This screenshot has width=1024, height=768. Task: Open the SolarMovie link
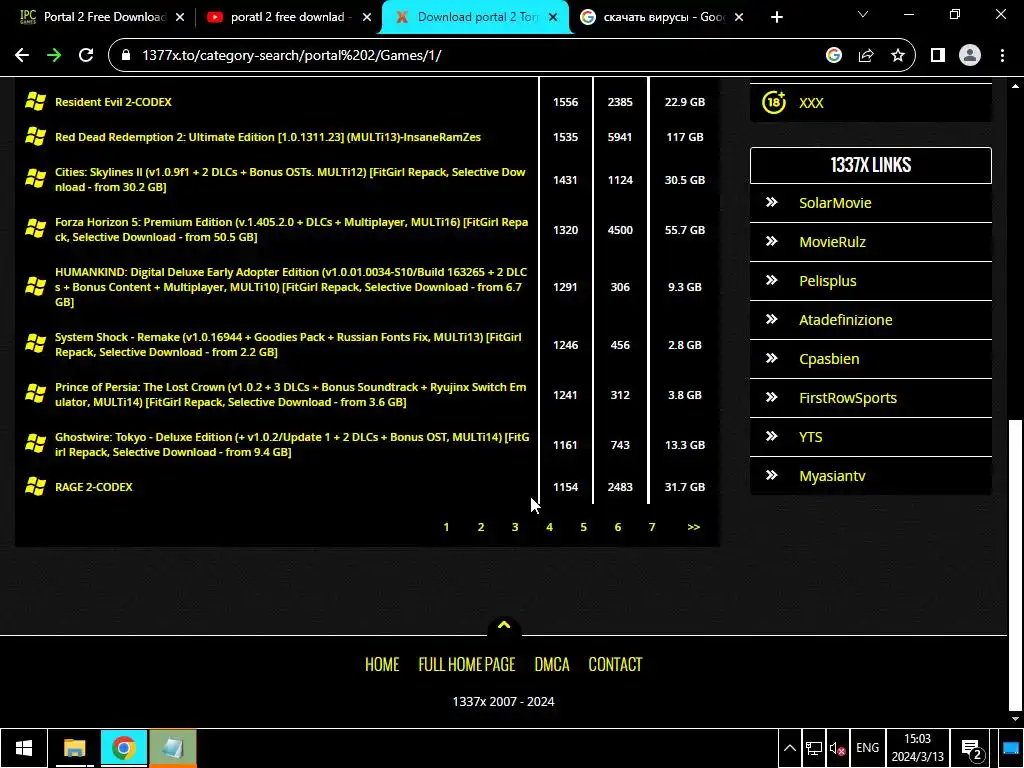pos(835,203)
